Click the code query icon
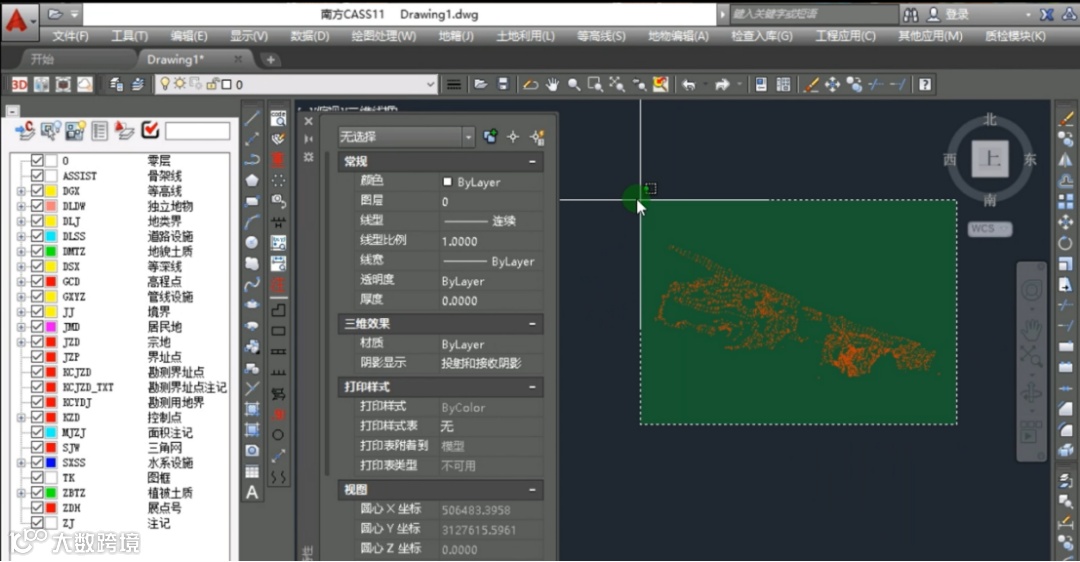This screenshot has width=1080, height=562. (x=278, y=118)
